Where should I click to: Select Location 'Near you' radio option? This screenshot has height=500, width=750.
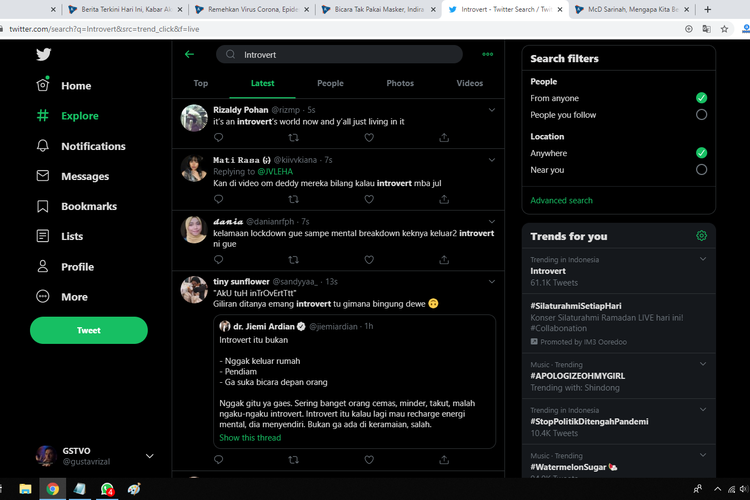tap(701, 170)
